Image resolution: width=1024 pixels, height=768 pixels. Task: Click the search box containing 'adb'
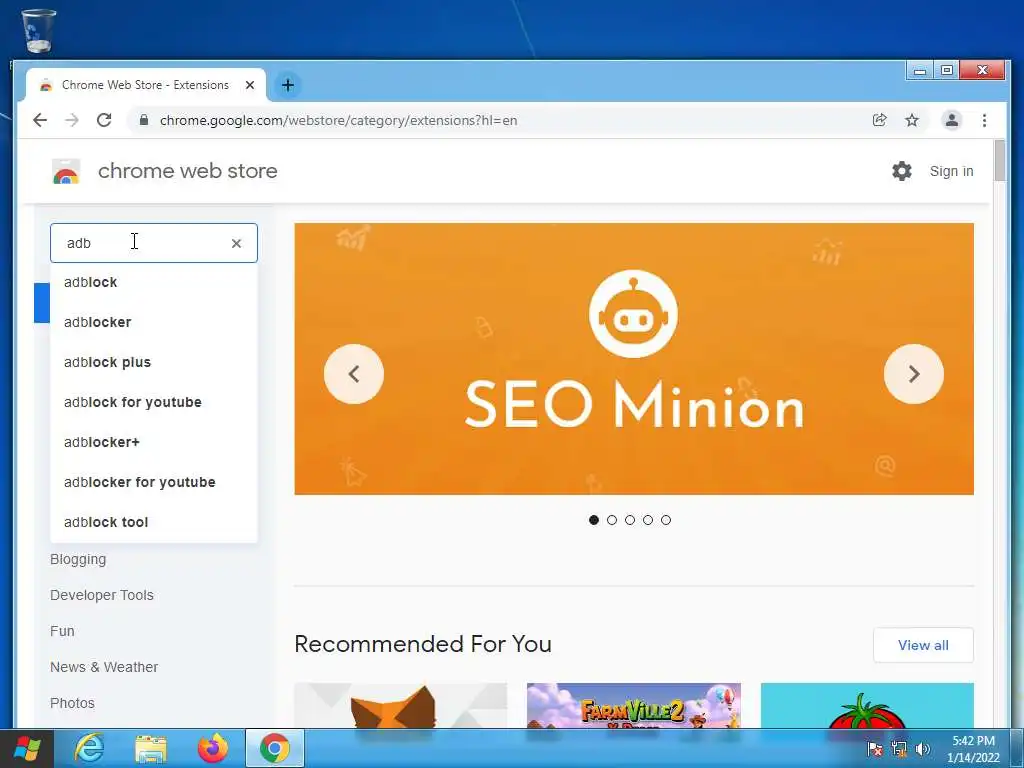153,243
